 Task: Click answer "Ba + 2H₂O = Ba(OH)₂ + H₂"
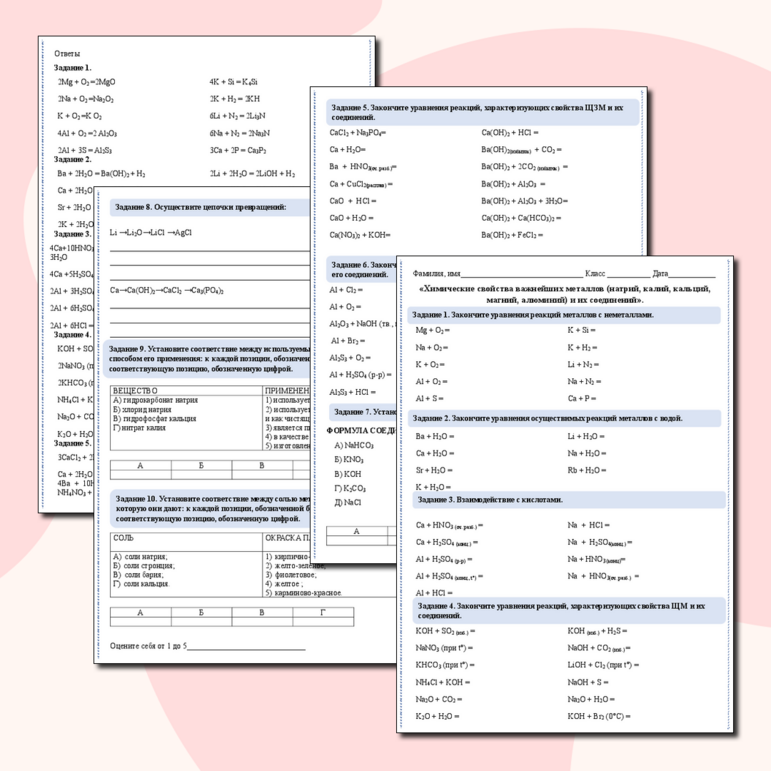click(101, 174)
